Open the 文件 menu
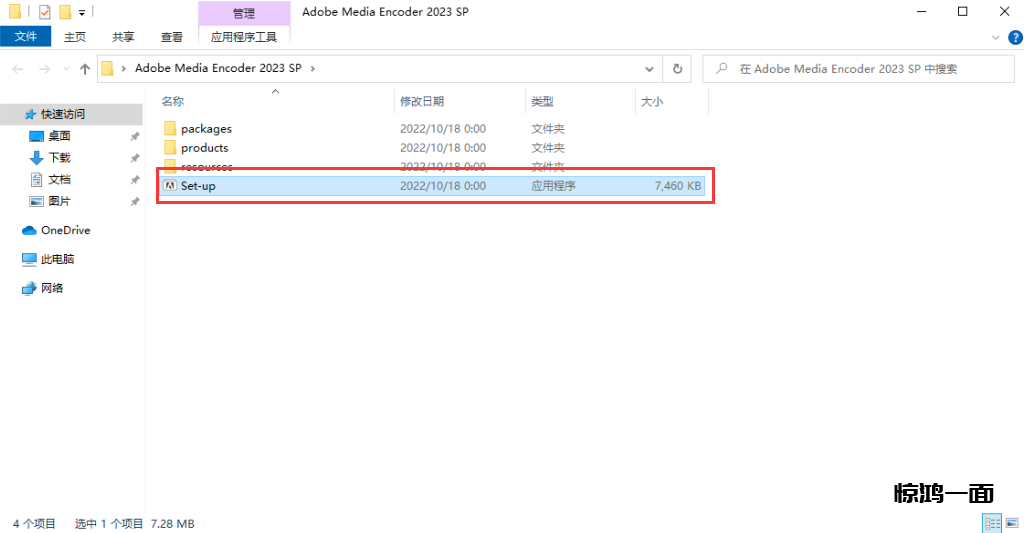 pyautogui.click(x=26, y=37)
